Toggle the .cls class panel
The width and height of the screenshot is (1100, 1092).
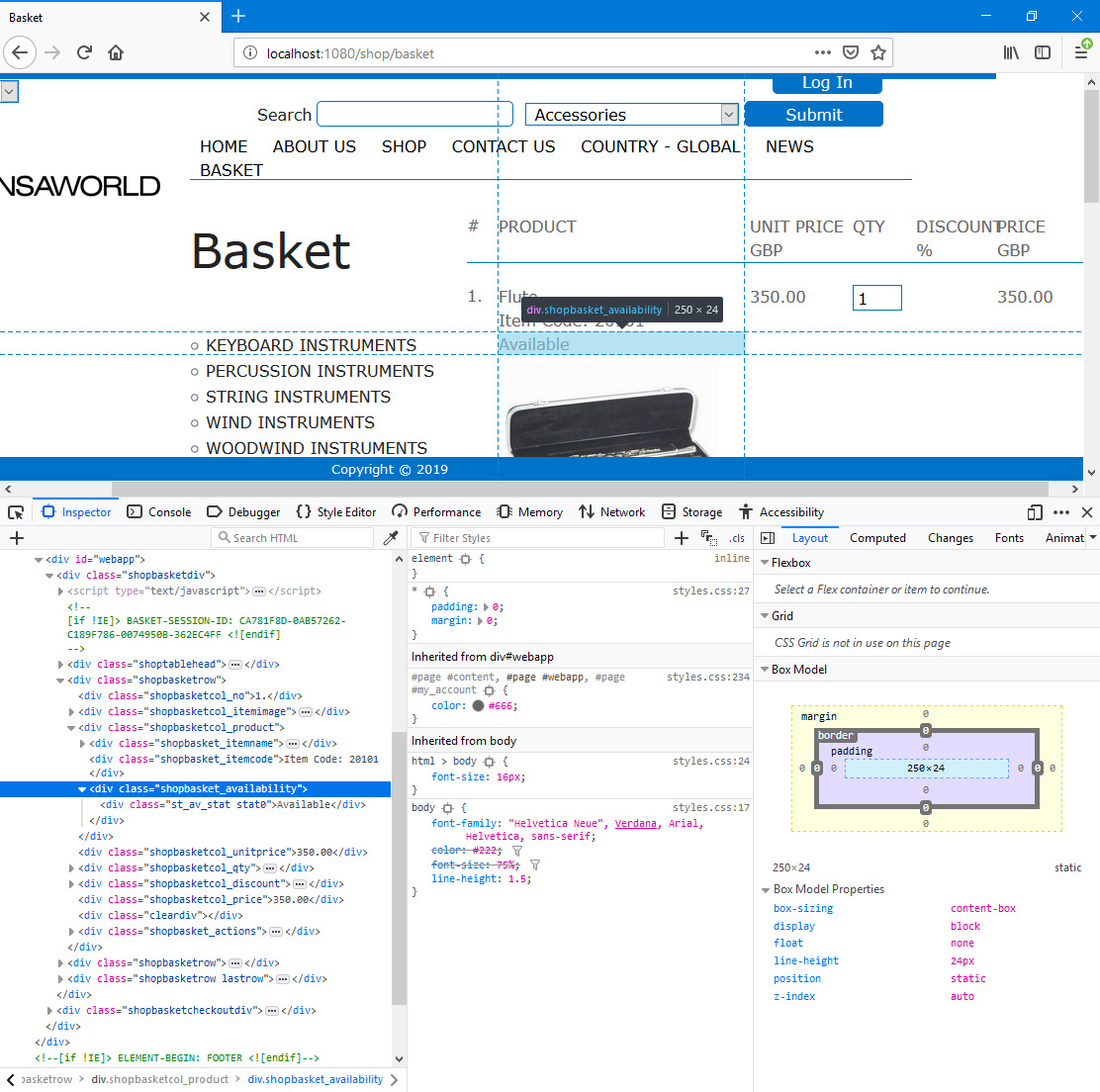pos(737,538)
